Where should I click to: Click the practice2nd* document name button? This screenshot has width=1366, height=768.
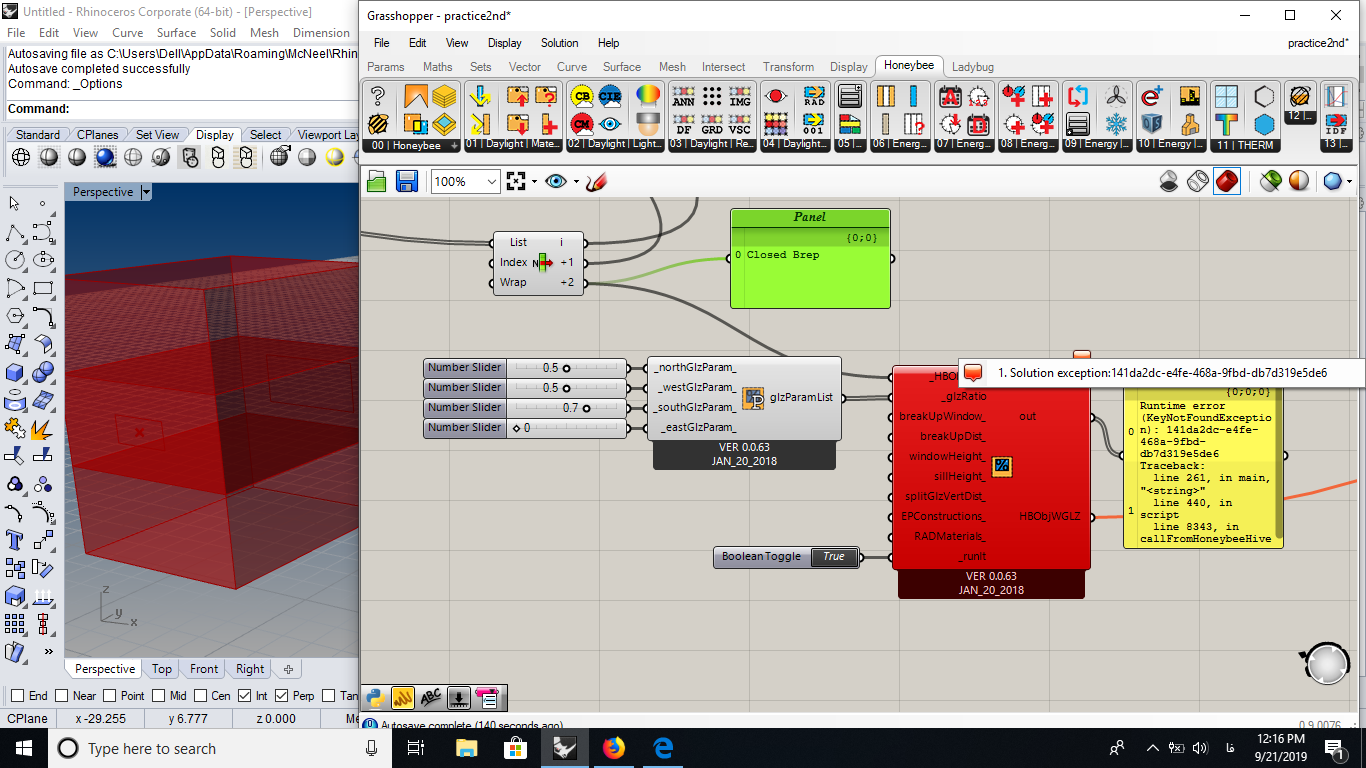(x=1318, y=43)
